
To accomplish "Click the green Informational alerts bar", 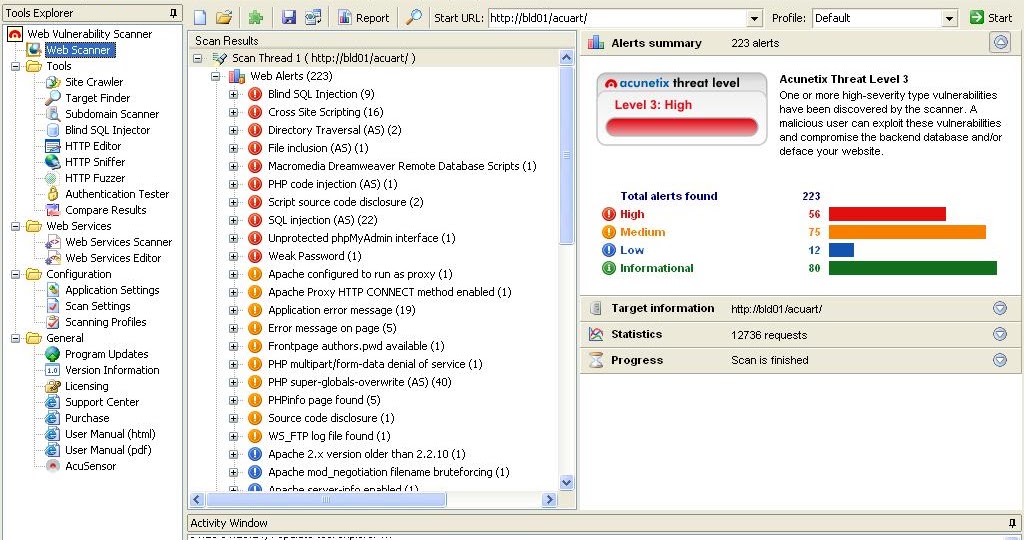I will tap(913, 268).
